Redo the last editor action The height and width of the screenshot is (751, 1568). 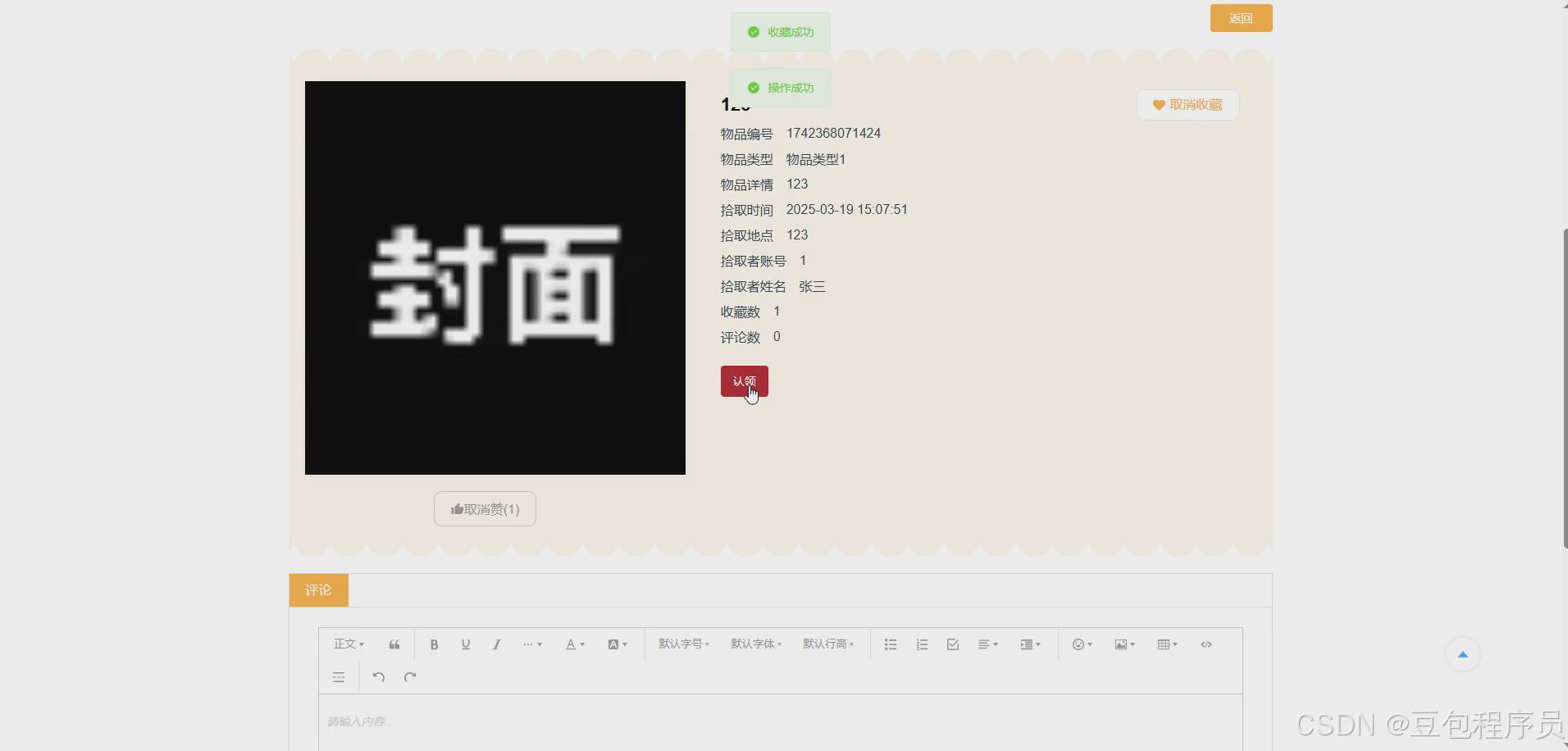409,677
